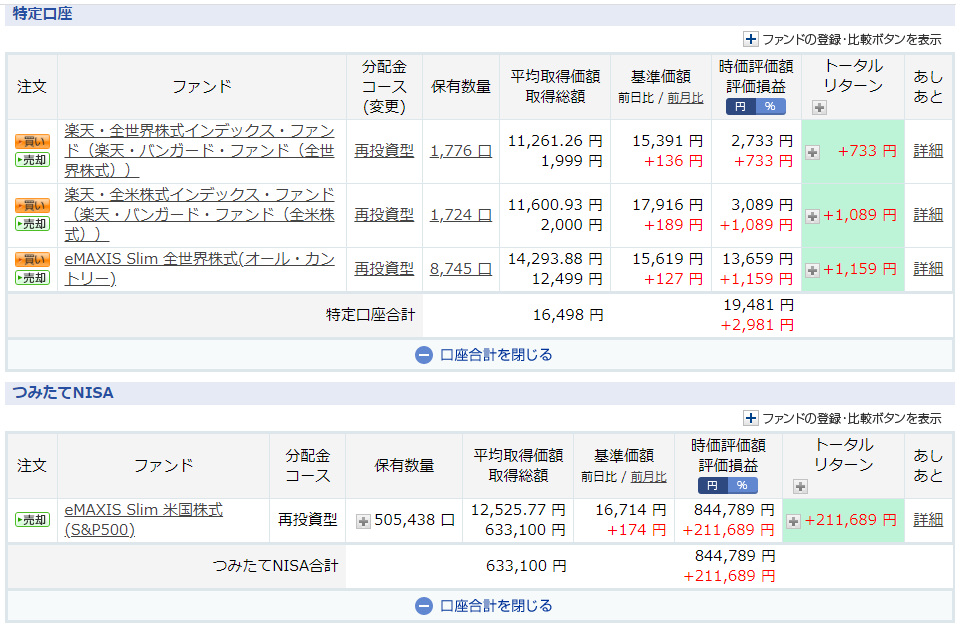Show fund register/compare buttons in 特定口座 section
Image resolution: width=956 pixels, height=630 pixels.
[x=843, y=40]
